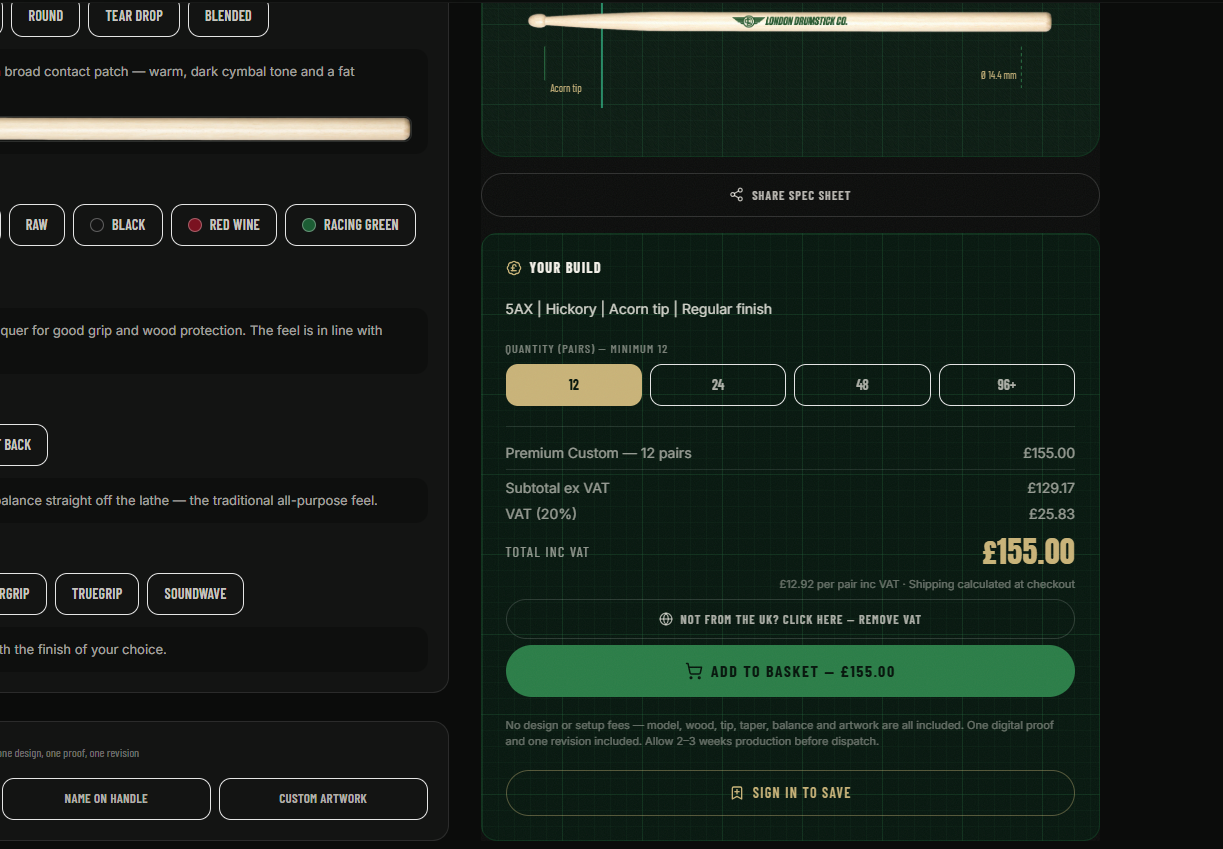Select the Racing Green finish colour

(x=350, y=225)
